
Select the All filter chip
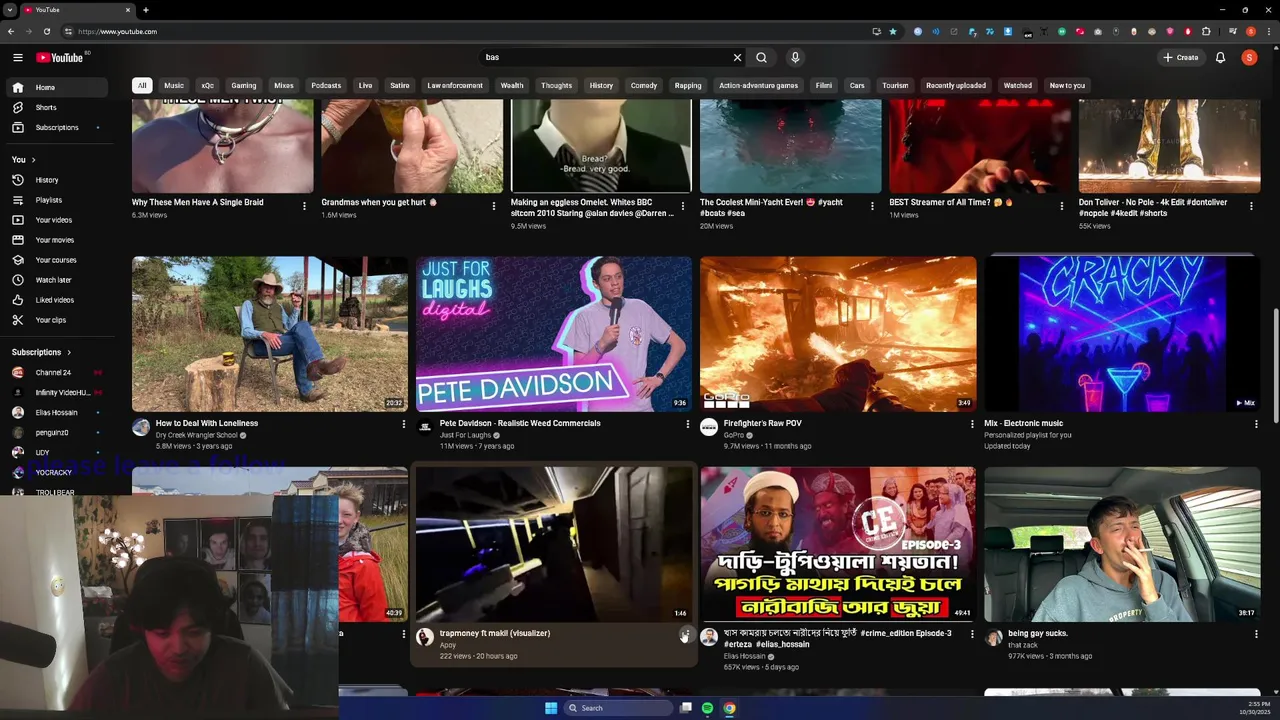click(x=142, y=85)
